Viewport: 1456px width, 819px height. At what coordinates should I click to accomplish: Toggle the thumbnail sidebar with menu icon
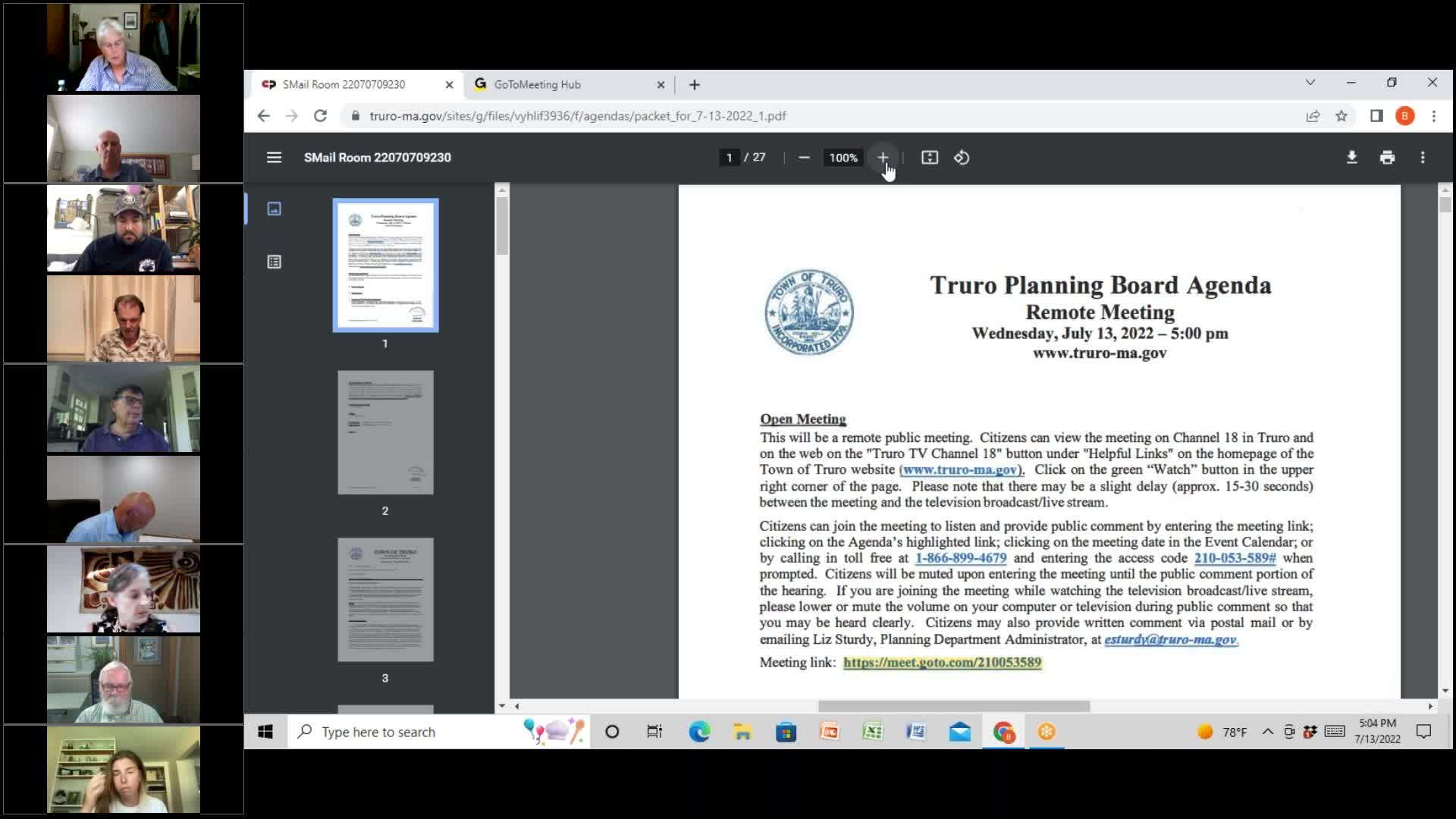point(273,157)
